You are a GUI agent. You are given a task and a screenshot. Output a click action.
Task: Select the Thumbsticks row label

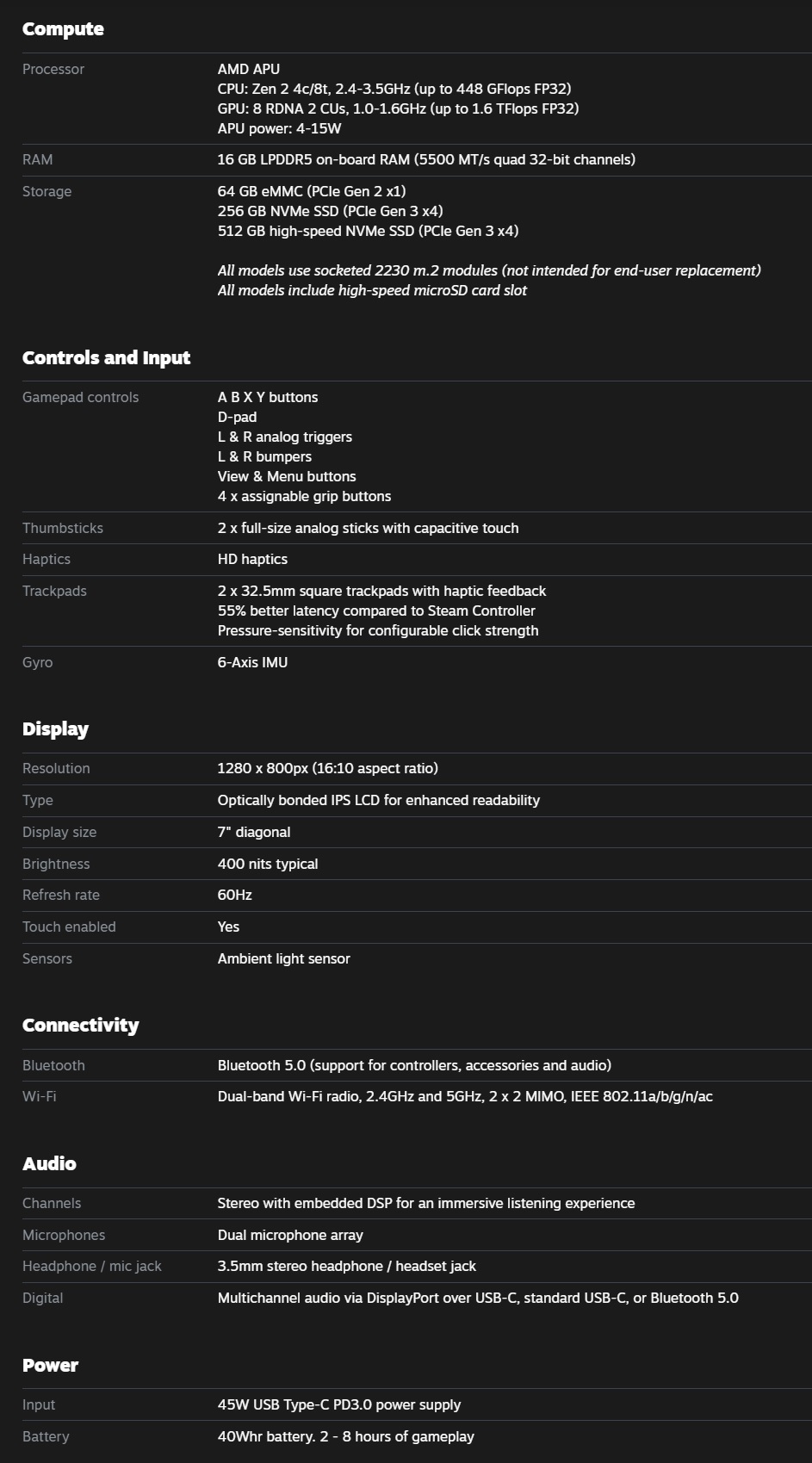[x=63, y=529]
